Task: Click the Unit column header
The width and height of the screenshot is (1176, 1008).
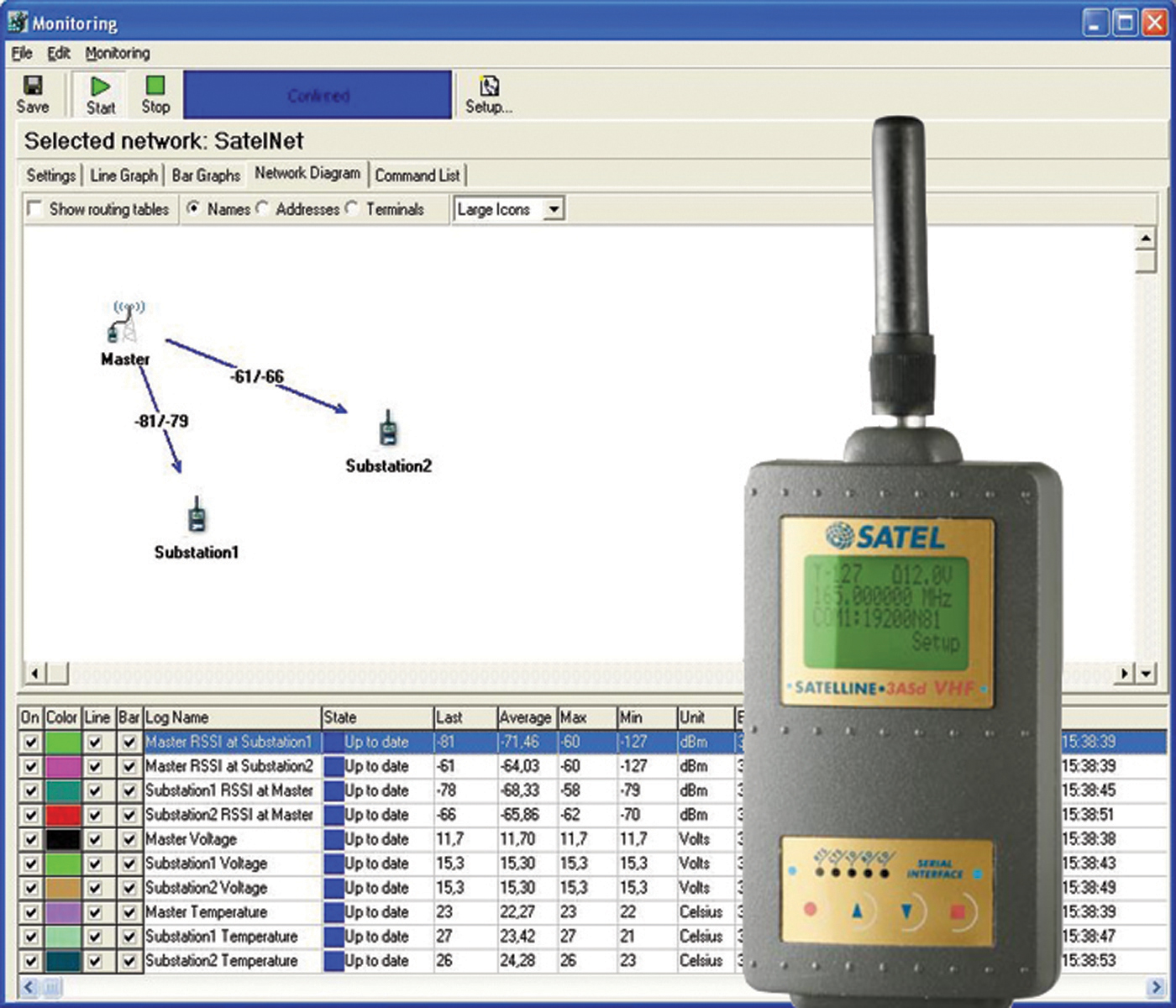Action: 705,717
